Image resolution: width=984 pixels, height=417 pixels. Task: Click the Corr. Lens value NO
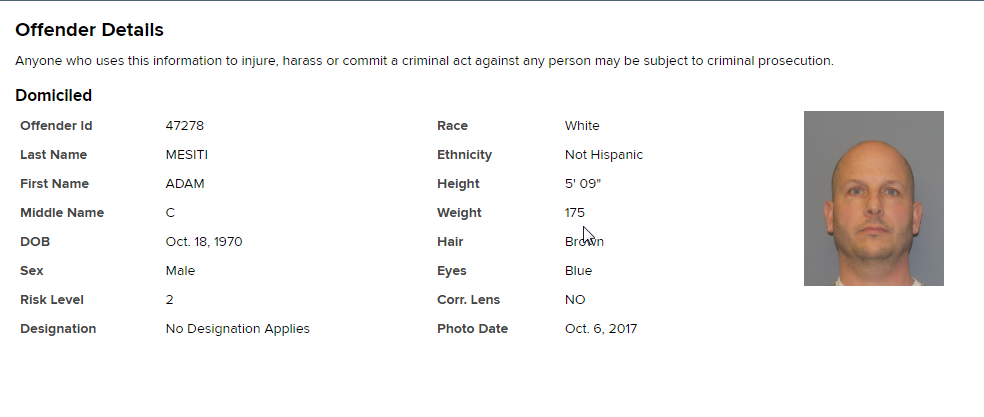(x=575, y=300)
